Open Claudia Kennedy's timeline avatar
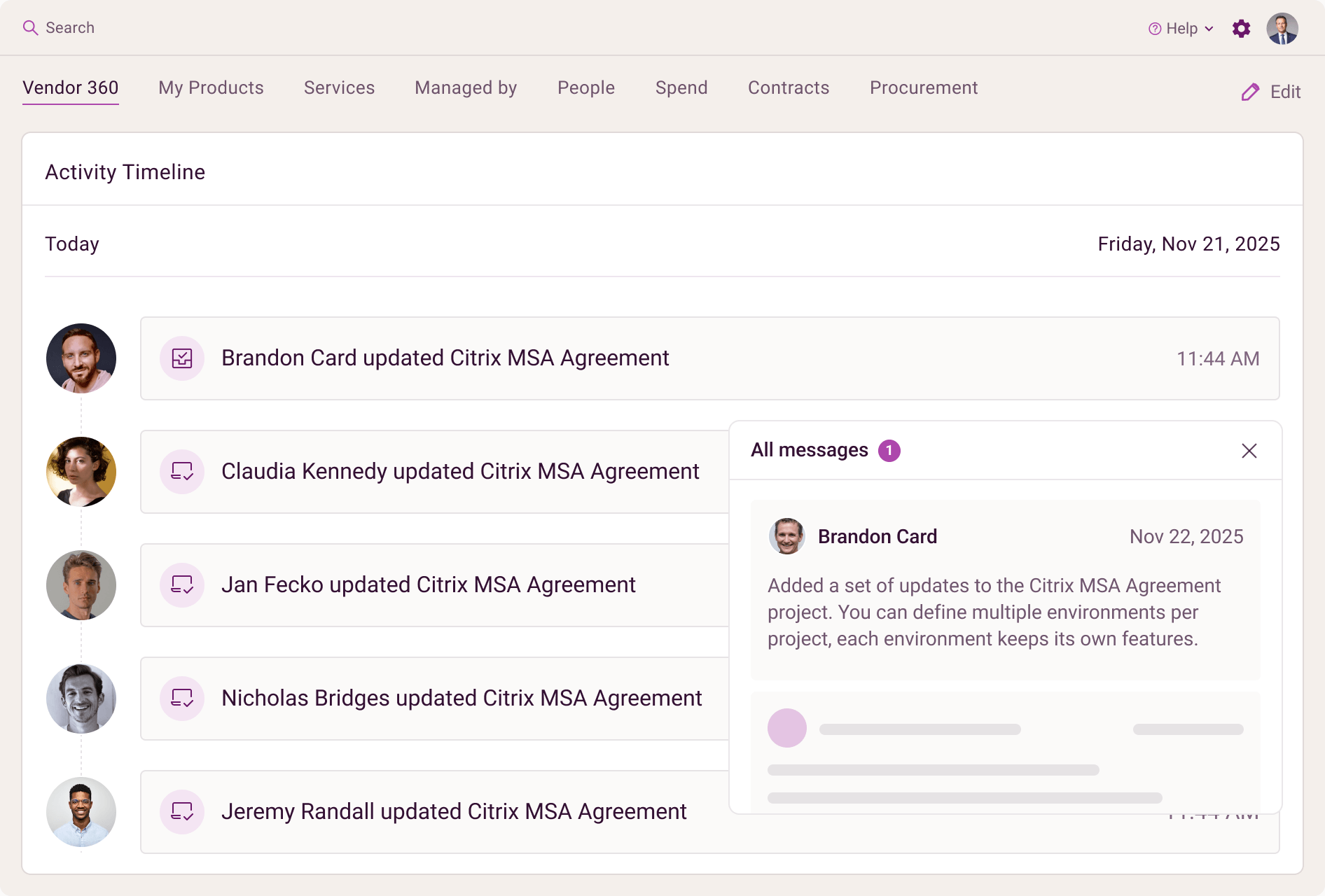1325x896 pixels. click(81, 472)
